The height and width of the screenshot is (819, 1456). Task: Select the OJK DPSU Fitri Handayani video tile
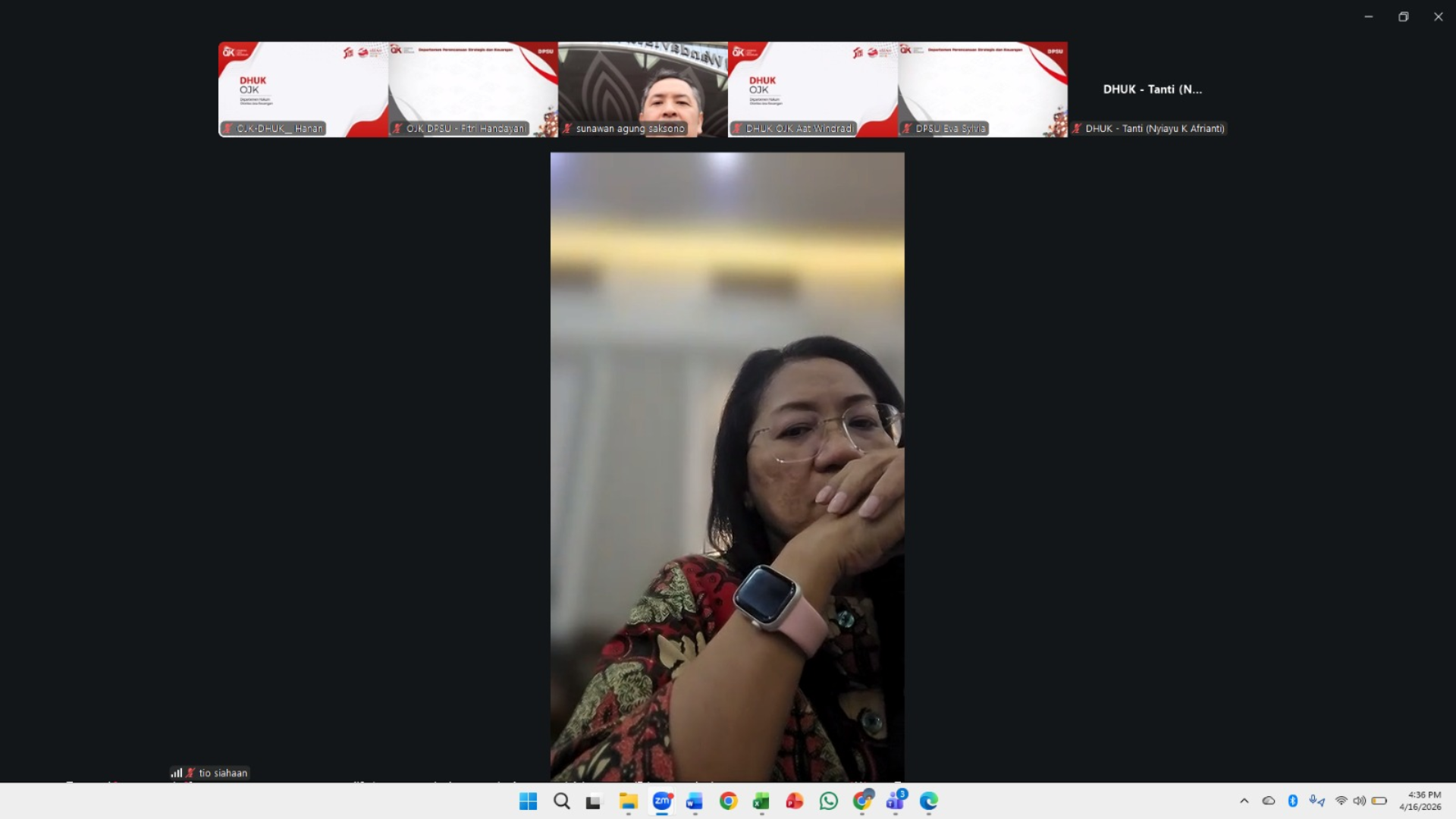tap(473, 89)
